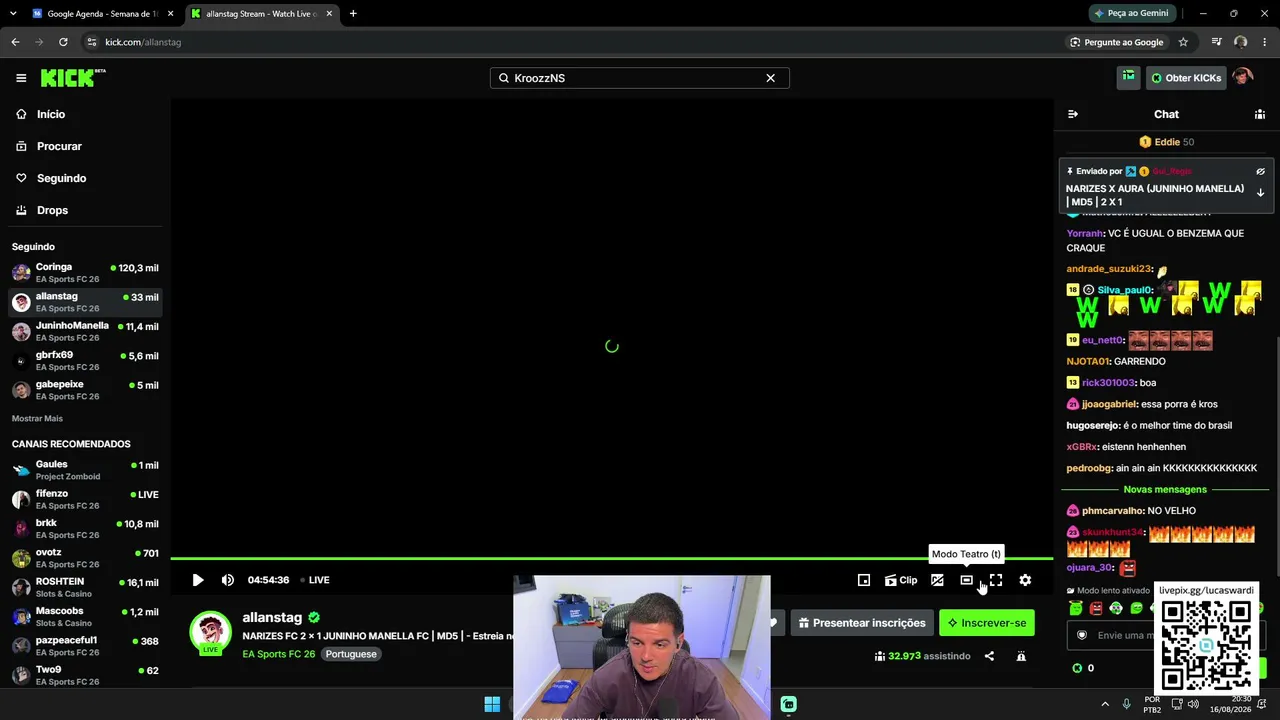Play the stream video
1280x720 pixels.
tap(198, 580)
